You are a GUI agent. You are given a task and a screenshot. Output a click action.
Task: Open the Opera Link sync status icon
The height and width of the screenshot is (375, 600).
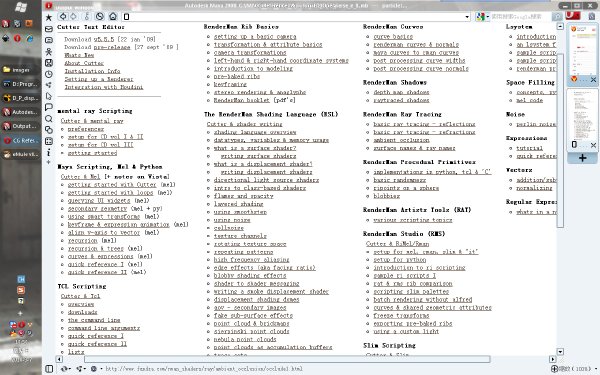pos(65,369)
